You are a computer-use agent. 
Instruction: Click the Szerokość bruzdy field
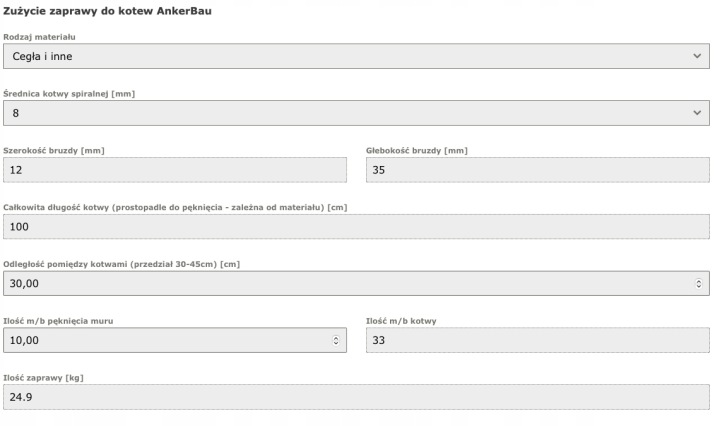point(175,170)
